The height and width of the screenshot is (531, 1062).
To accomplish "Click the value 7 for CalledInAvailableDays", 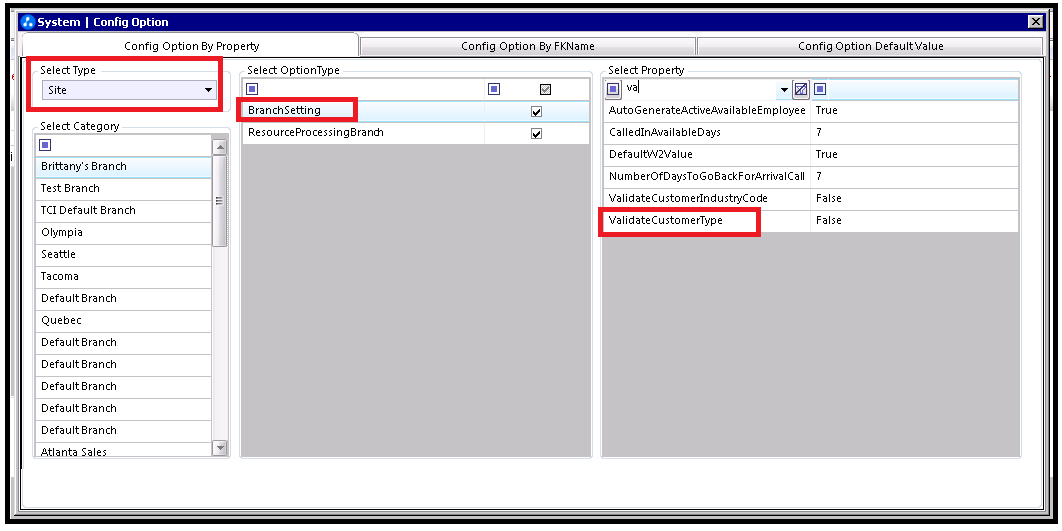I will tap(914, 133).
